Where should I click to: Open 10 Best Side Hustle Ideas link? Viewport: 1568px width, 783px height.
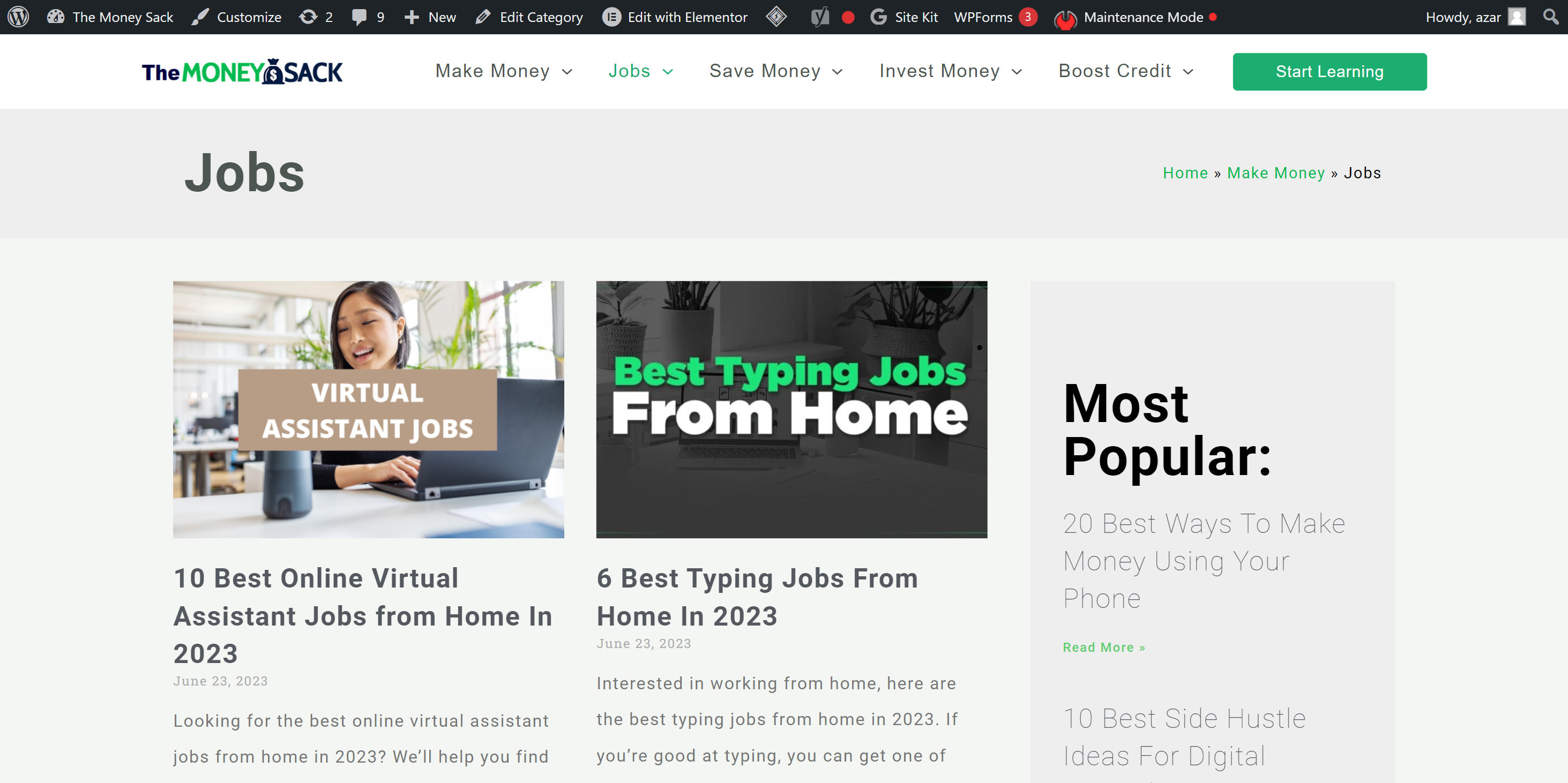(1184, 737)
